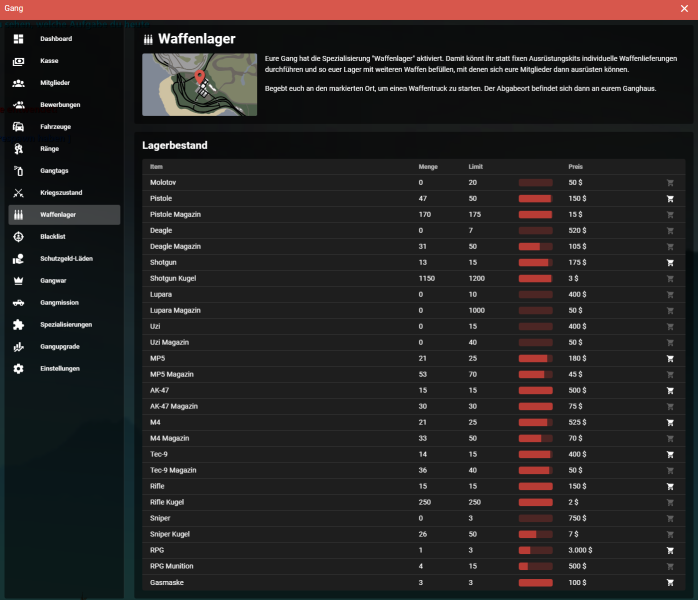
Task: Switch to the Blacklist section
Action: pyautogui.click(x=55, y=237)
